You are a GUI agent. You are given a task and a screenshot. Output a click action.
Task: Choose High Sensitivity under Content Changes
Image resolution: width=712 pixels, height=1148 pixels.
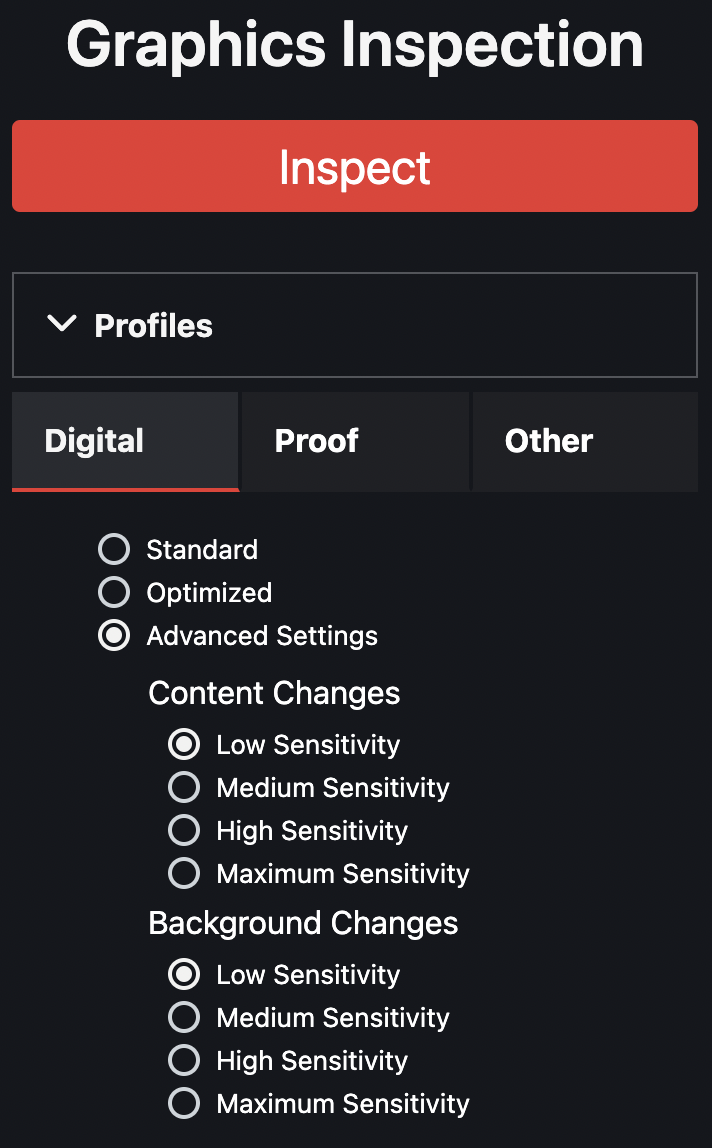[x=184, y=830]
